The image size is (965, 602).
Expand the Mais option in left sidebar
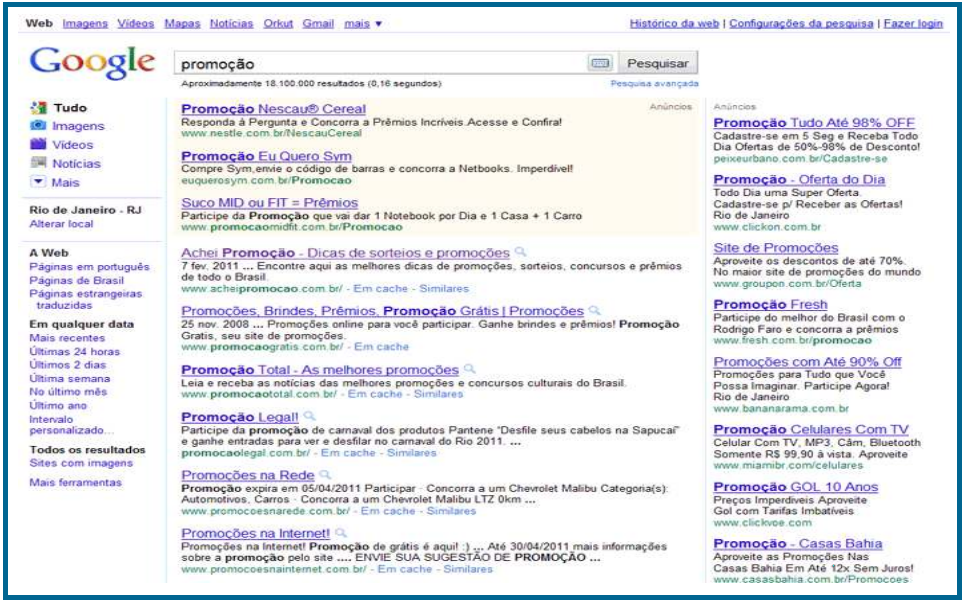tap(38, 182)
